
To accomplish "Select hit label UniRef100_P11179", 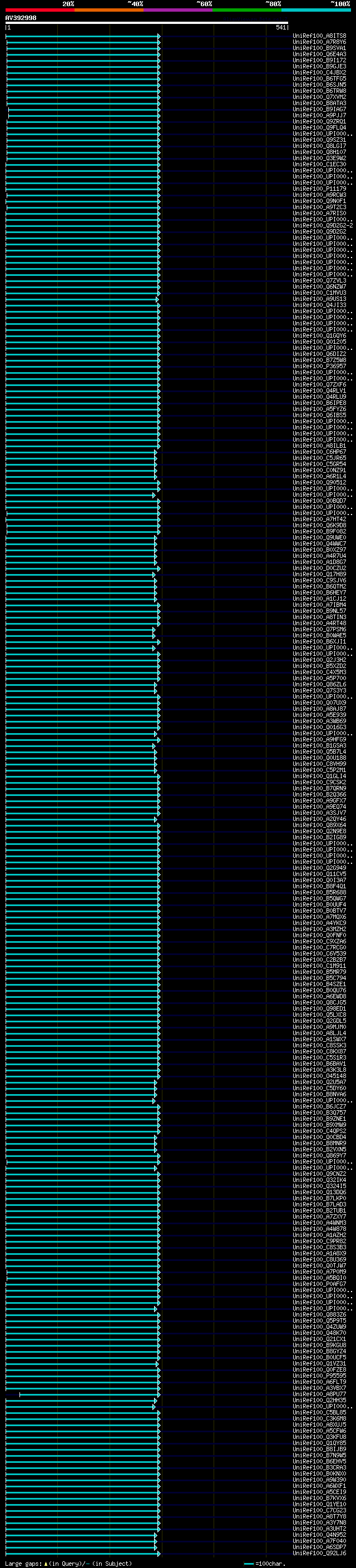I will (x=319, y=189).
